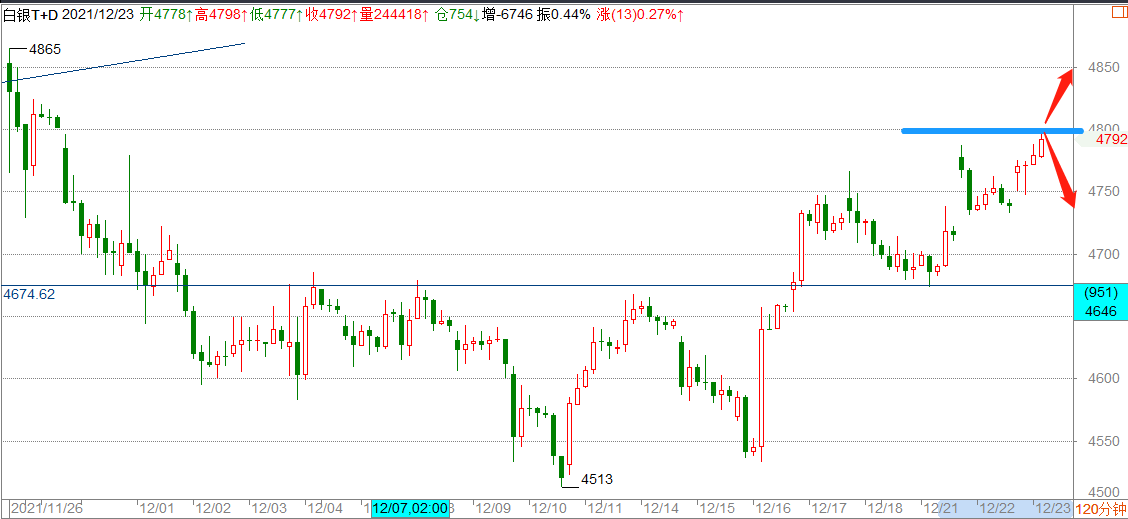Screen dimensions: 1128x519
Task: Click the 涨(13)0.27% gain value
Action: click(x=640, y=14)
